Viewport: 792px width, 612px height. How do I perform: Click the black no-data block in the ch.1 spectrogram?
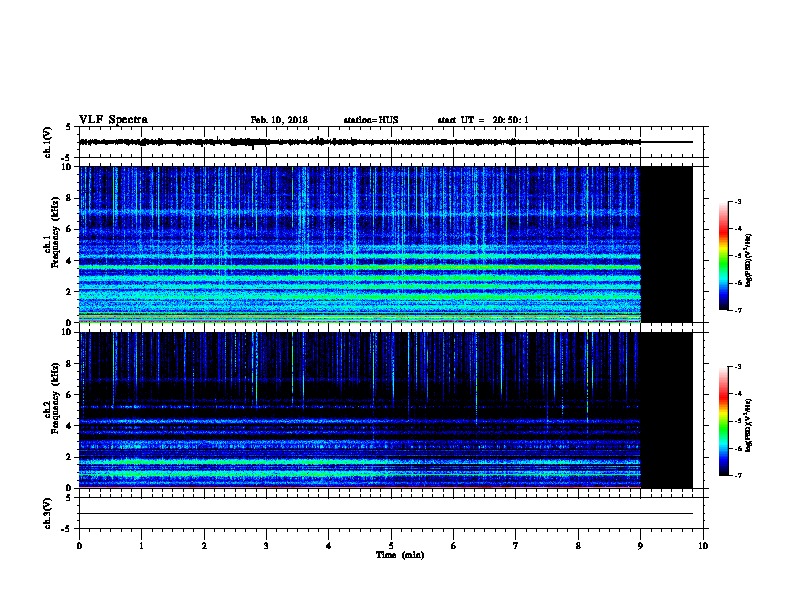(x=667, y=244)
